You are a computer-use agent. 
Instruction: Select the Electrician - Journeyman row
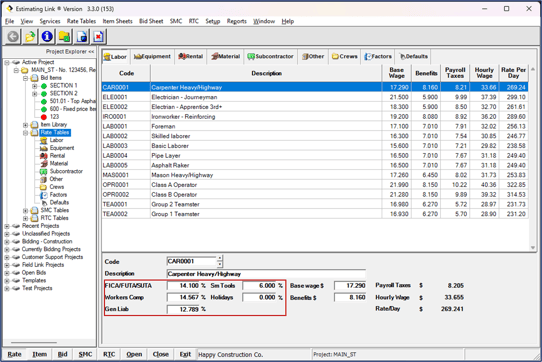315,97
